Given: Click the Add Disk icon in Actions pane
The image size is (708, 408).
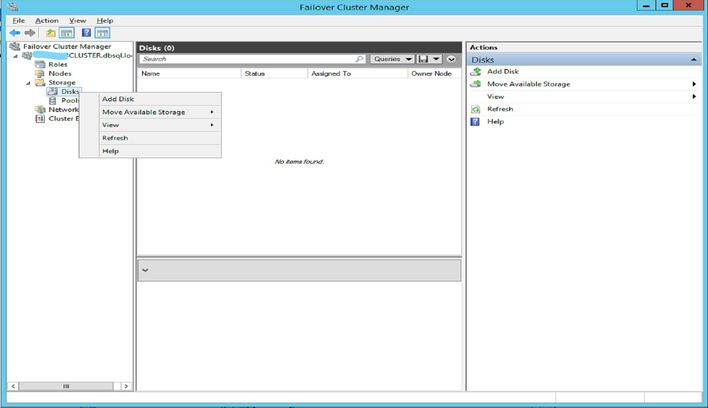Looking at the screenshot, I should point(475,71).
